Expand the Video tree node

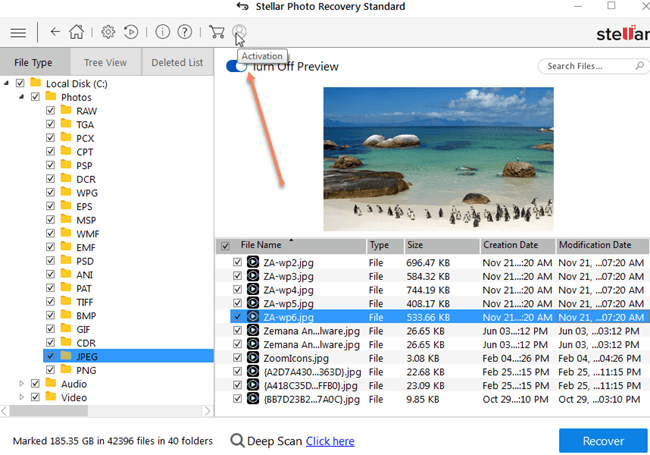(x=21, y=397)
